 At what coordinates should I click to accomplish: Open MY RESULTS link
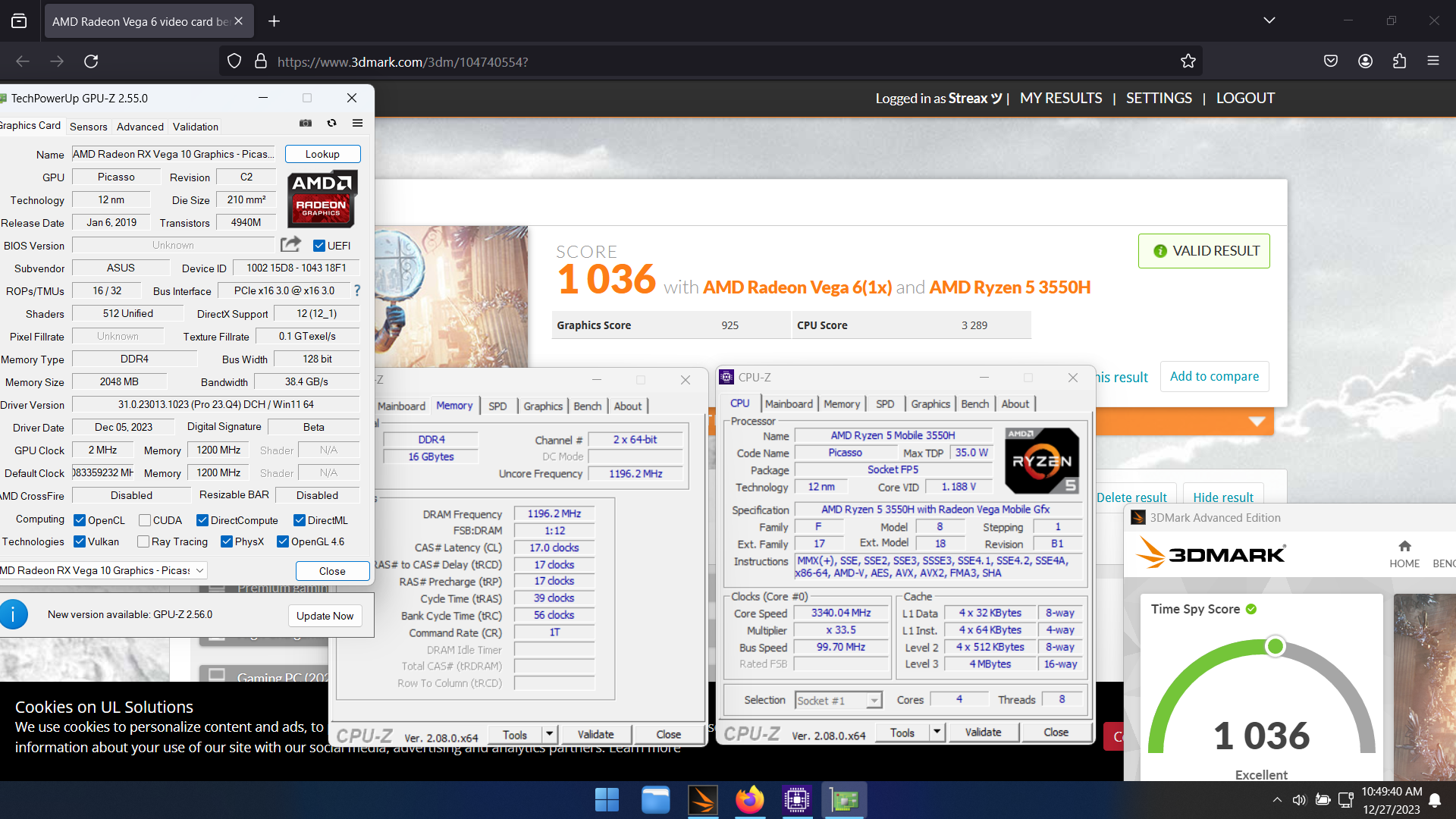pos(1061,98)
